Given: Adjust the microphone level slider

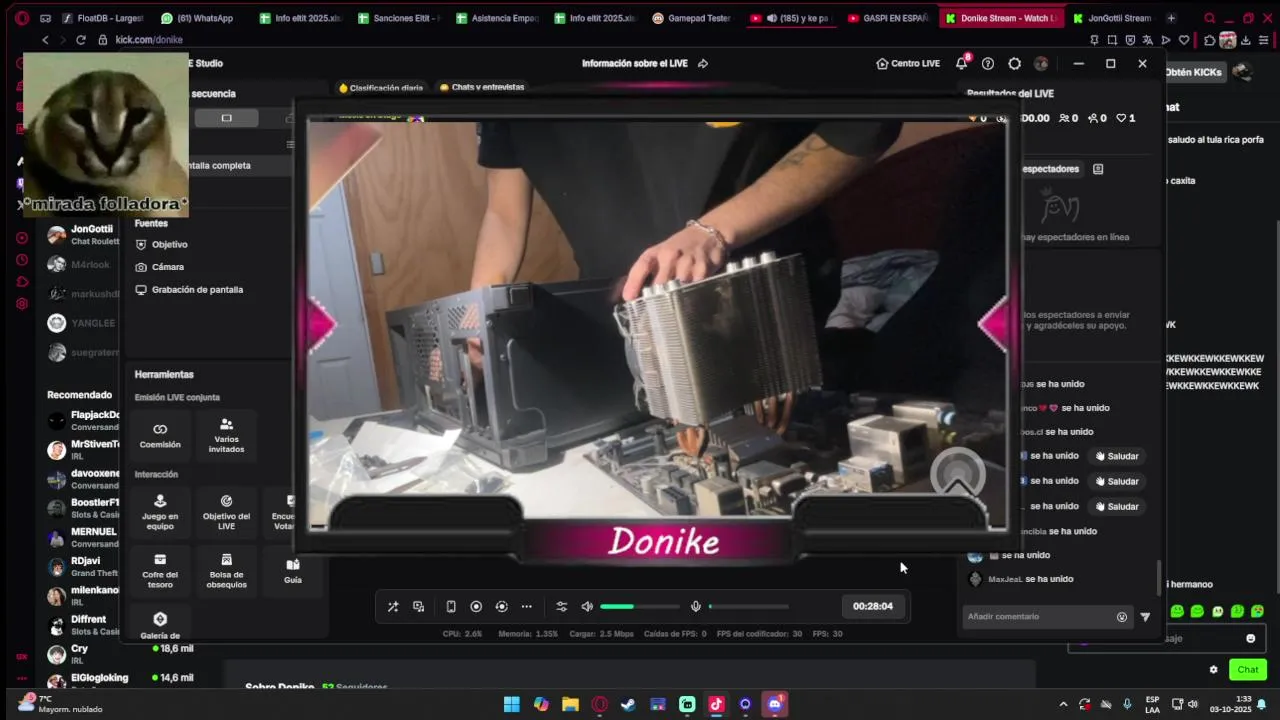Looking at the screenshot, I should click(748, 606).
